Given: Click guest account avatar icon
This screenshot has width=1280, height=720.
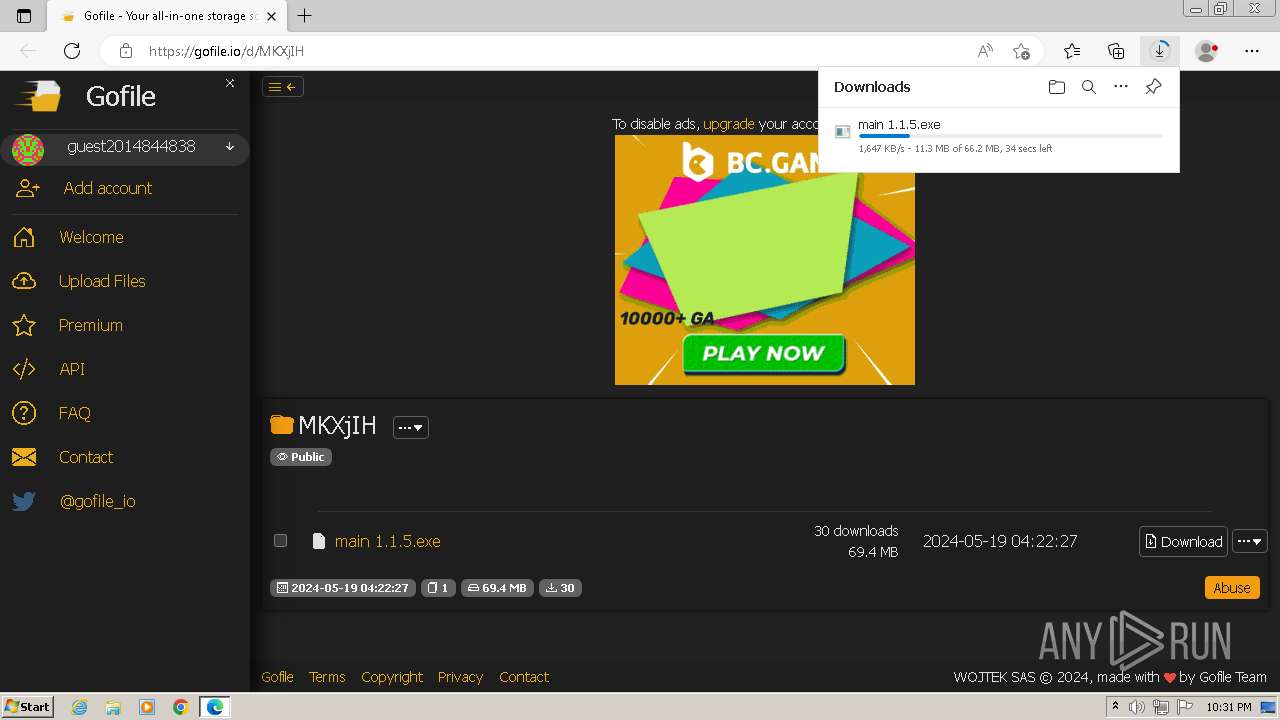Looking at the screenshot, I should click(x=28, y=150).
